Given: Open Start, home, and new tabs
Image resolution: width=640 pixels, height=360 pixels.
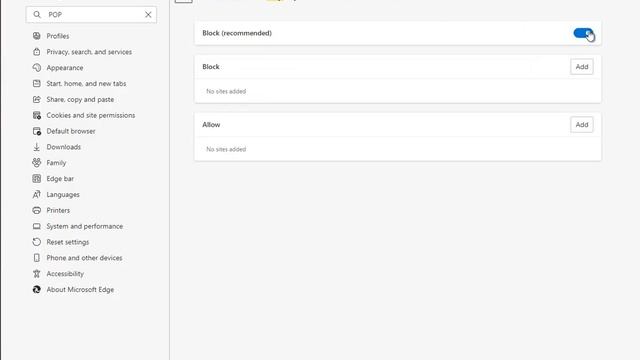Looking at the screenshot, I should pos(86,84).
